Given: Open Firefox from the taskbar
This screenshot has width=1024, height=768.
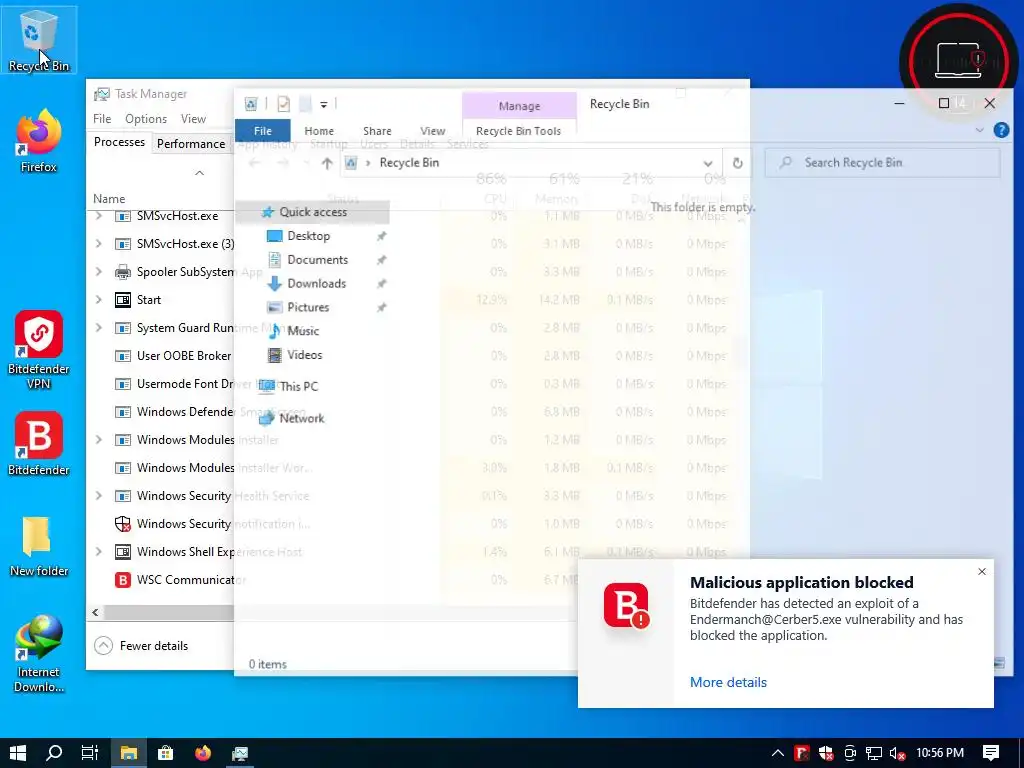Looking at the screenshot, I should coord(203,753).
